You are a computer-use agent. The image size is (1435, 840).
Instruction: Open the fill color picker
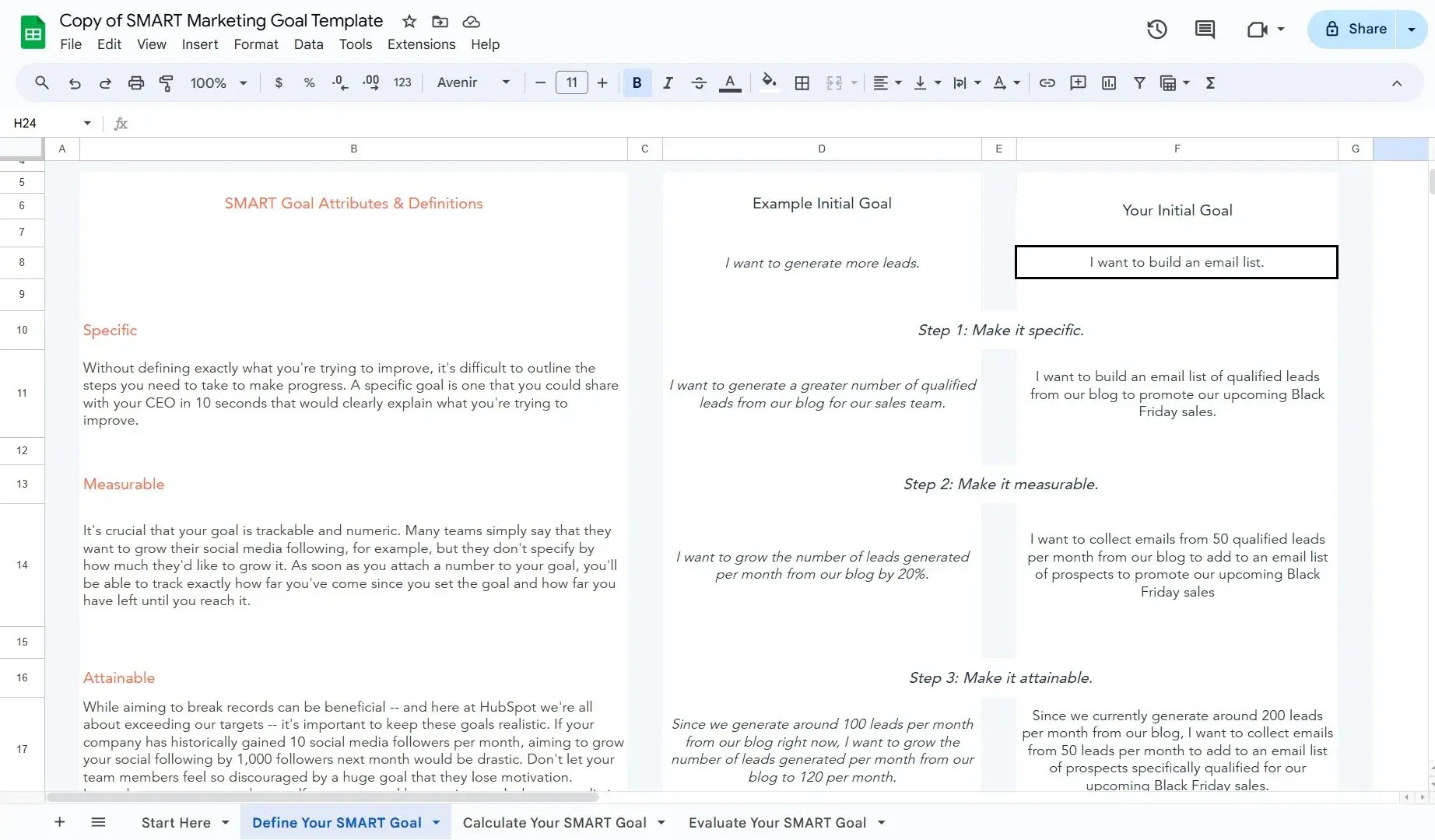769,82
